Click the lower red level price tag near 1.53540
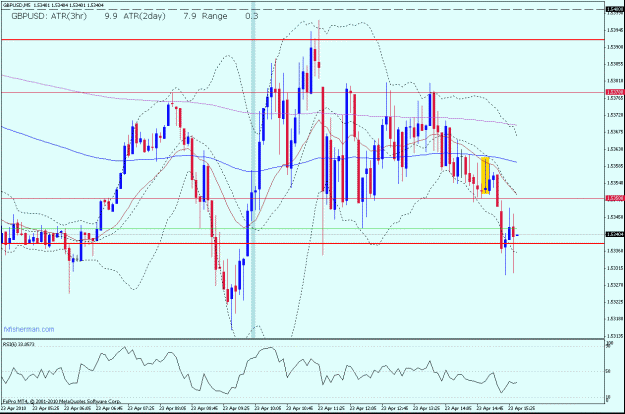 tap(615, 198)
